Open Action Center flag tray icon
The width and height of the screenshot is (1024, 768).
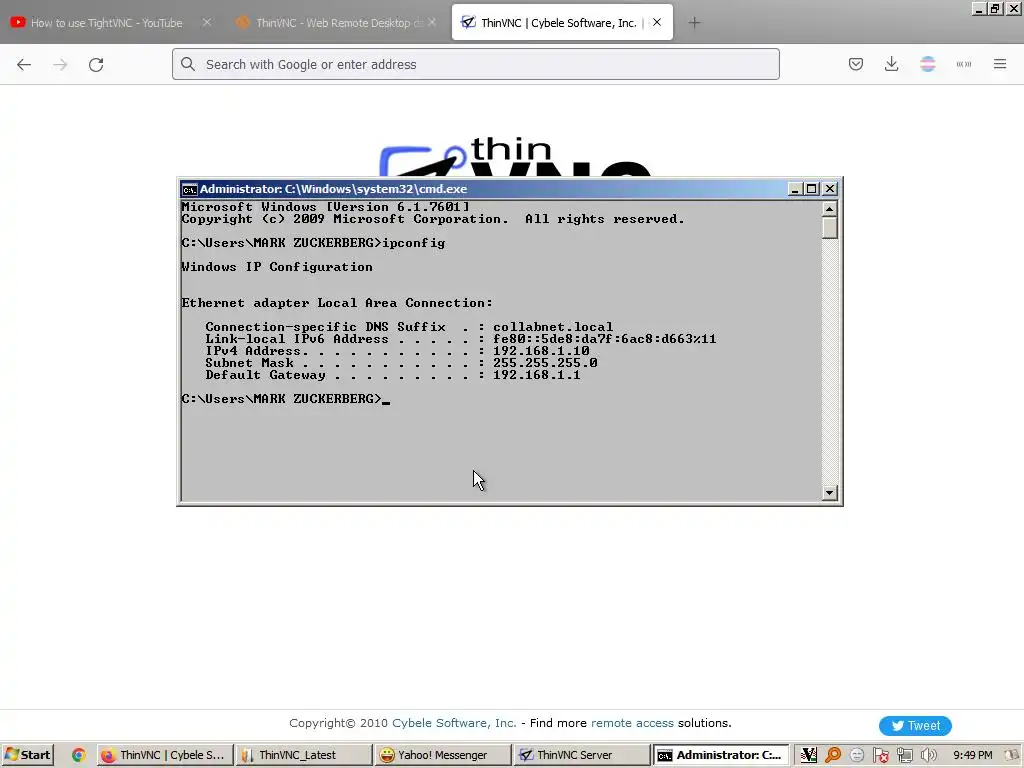(x=880, y=755)
